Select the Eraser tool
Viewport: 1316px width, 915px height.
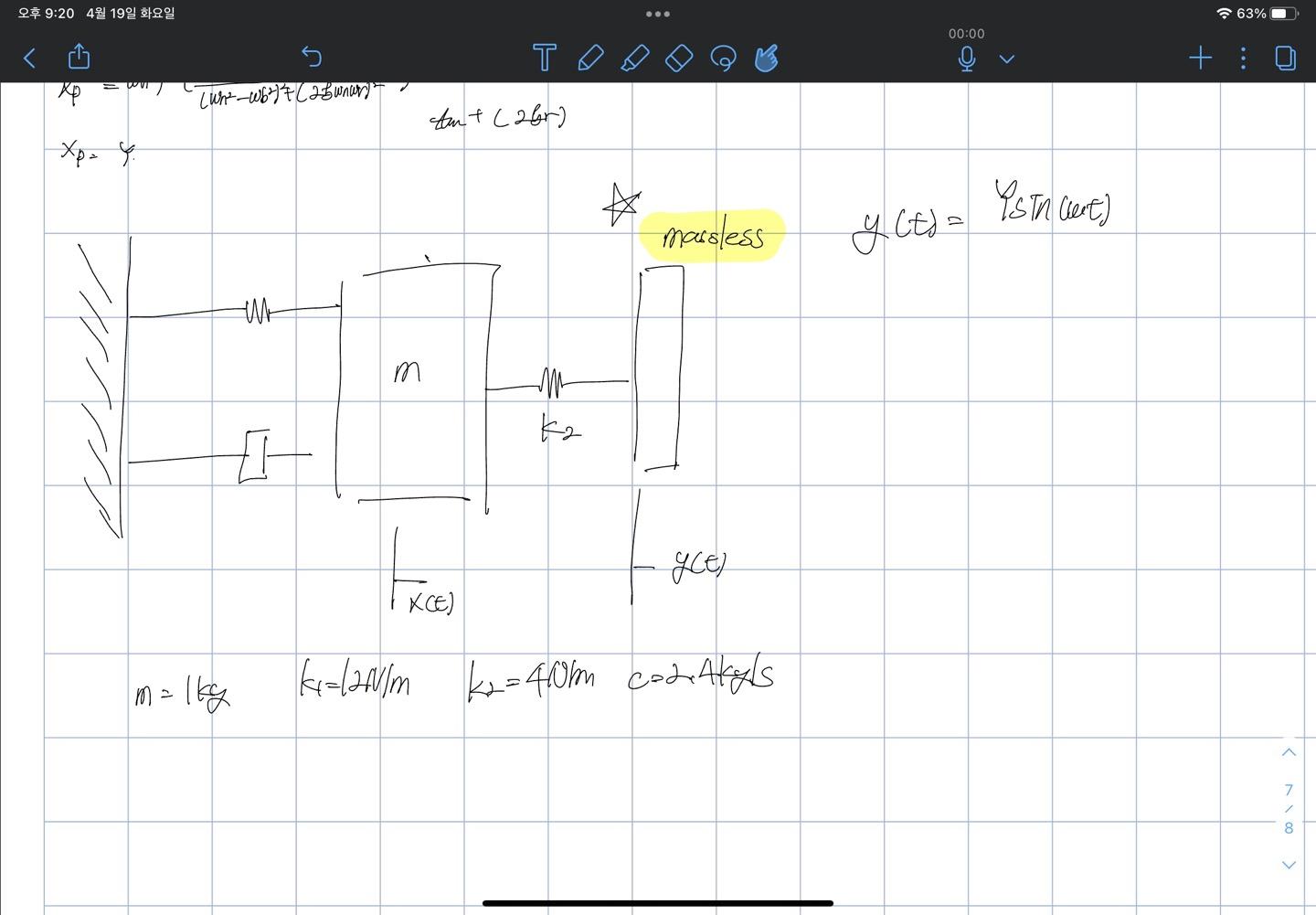[x=679, y=58]
